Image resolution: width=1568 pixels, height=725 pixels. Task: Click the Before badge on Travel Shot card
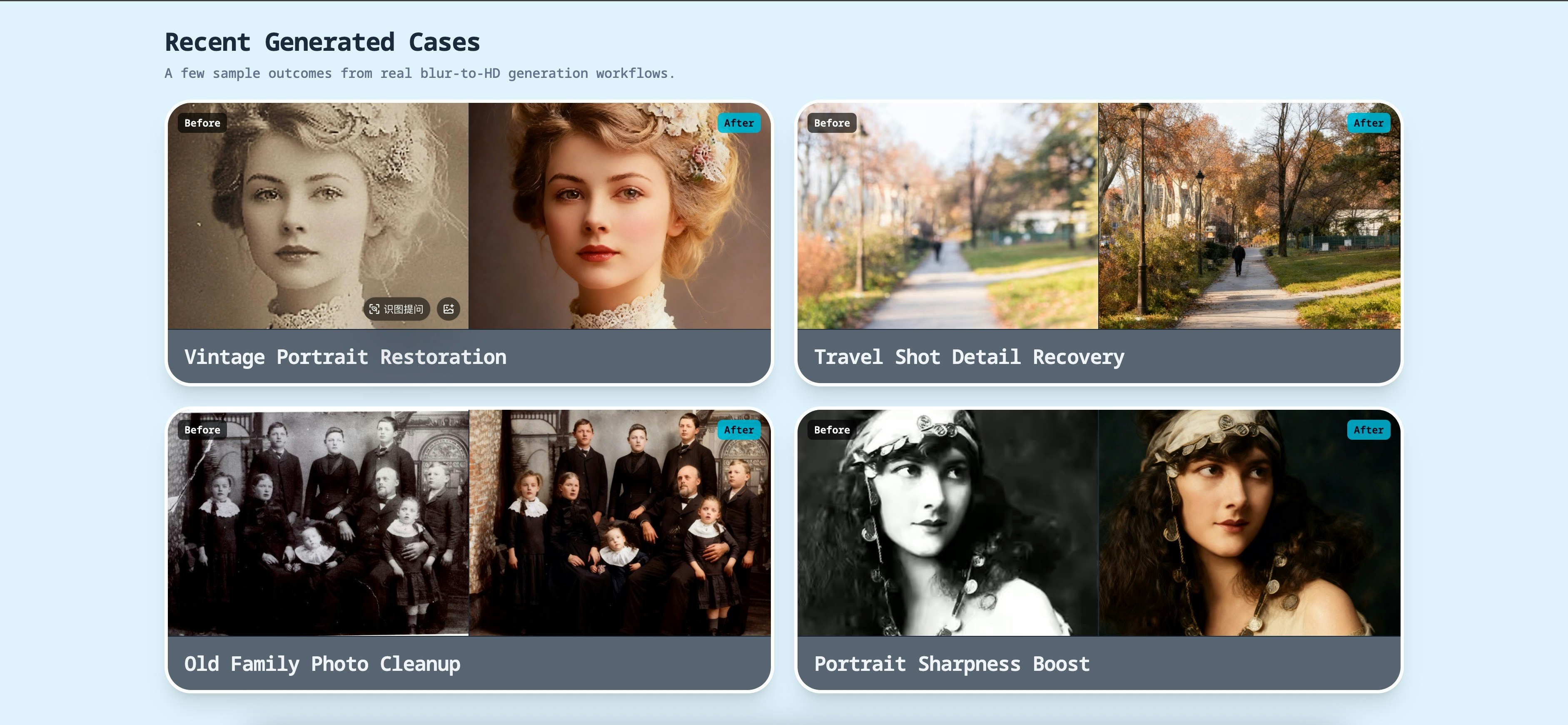[832, 123]
